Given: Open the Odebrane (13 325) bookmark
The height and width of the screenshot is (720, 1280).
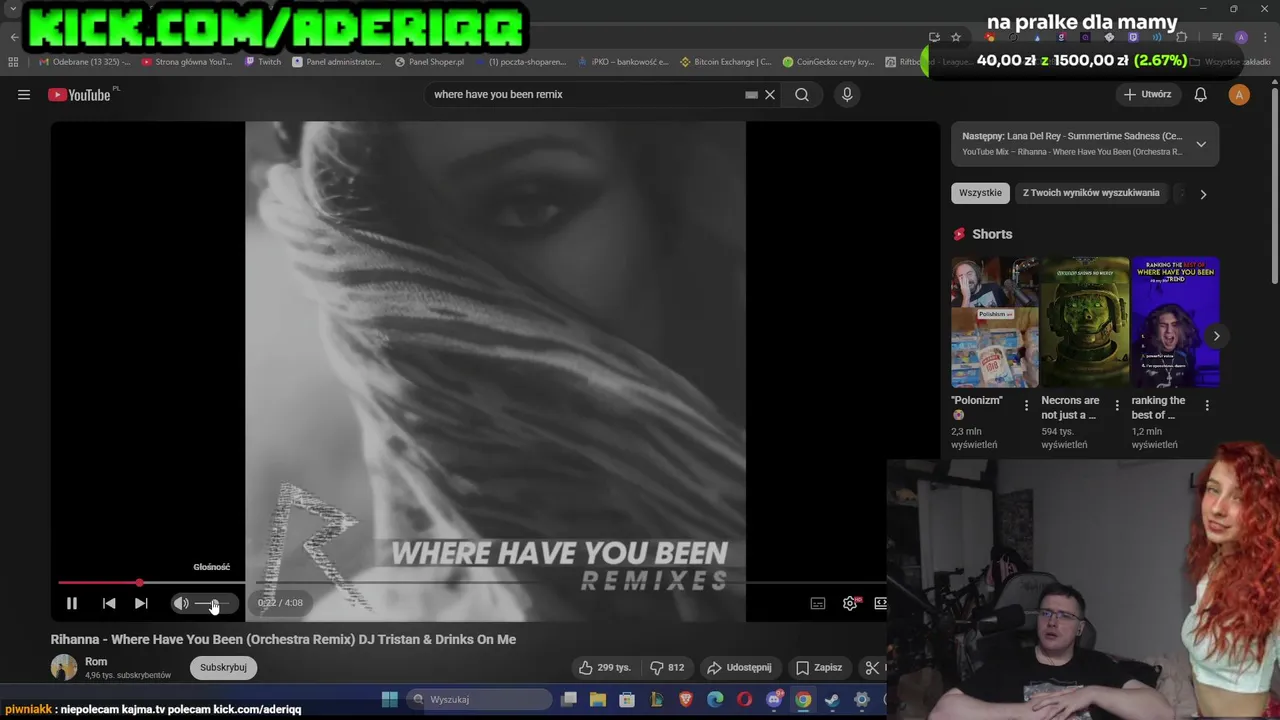Looking at the screenshot, I should (x=83, y=62).
